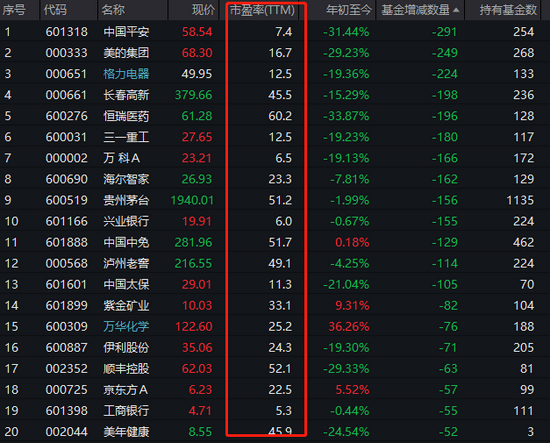Click the price 379.66 of 长春高新

click(x=194, y=95)
